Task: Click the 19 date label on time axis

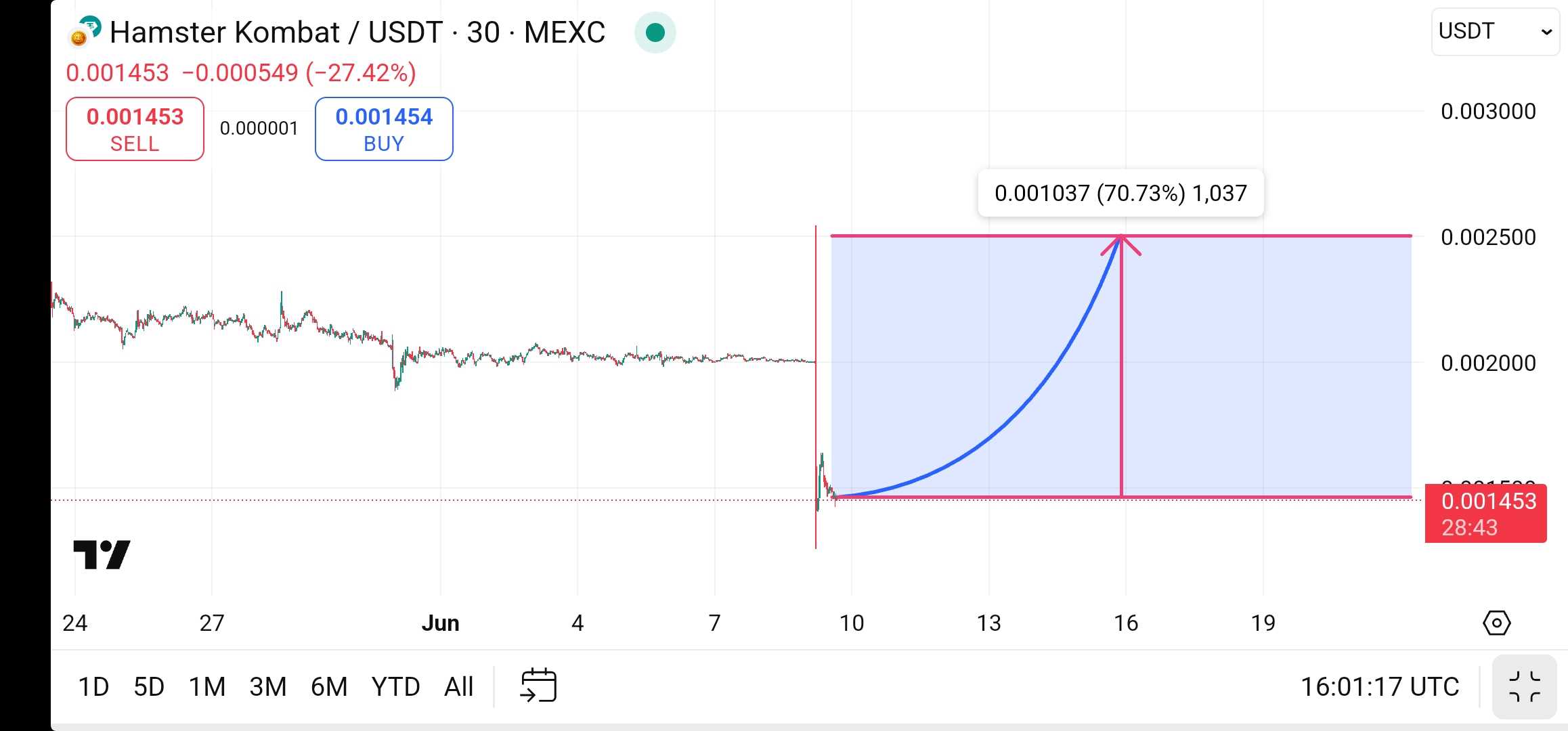Action: (x=1263, y=623)
